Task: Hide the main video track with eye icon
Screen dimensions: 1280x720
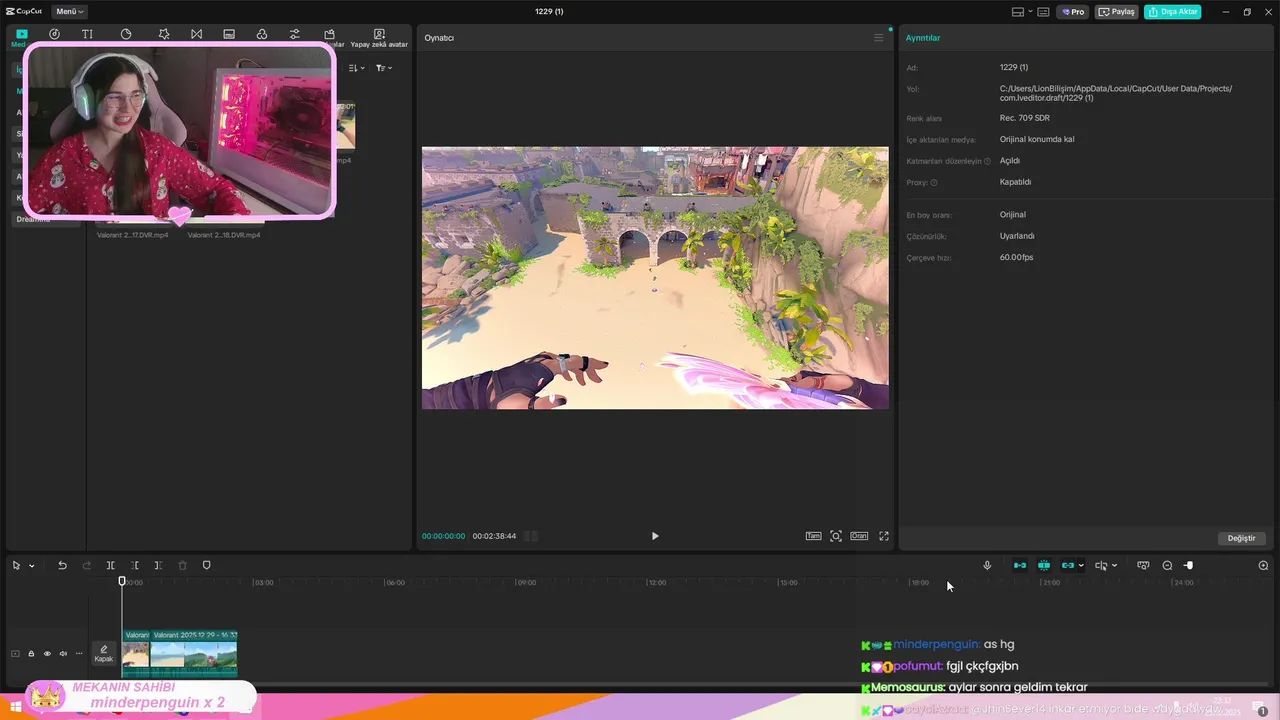Action: pos(47,654)
